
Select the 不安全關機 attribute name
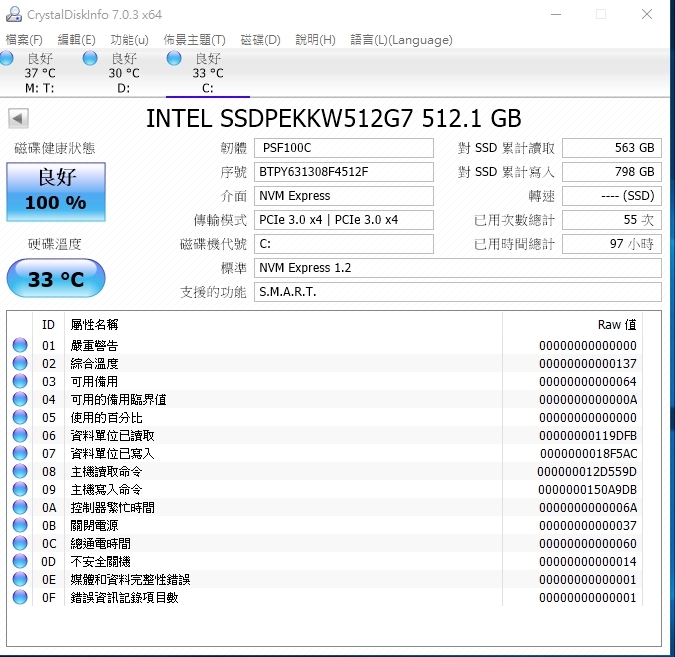pos(100,562)
